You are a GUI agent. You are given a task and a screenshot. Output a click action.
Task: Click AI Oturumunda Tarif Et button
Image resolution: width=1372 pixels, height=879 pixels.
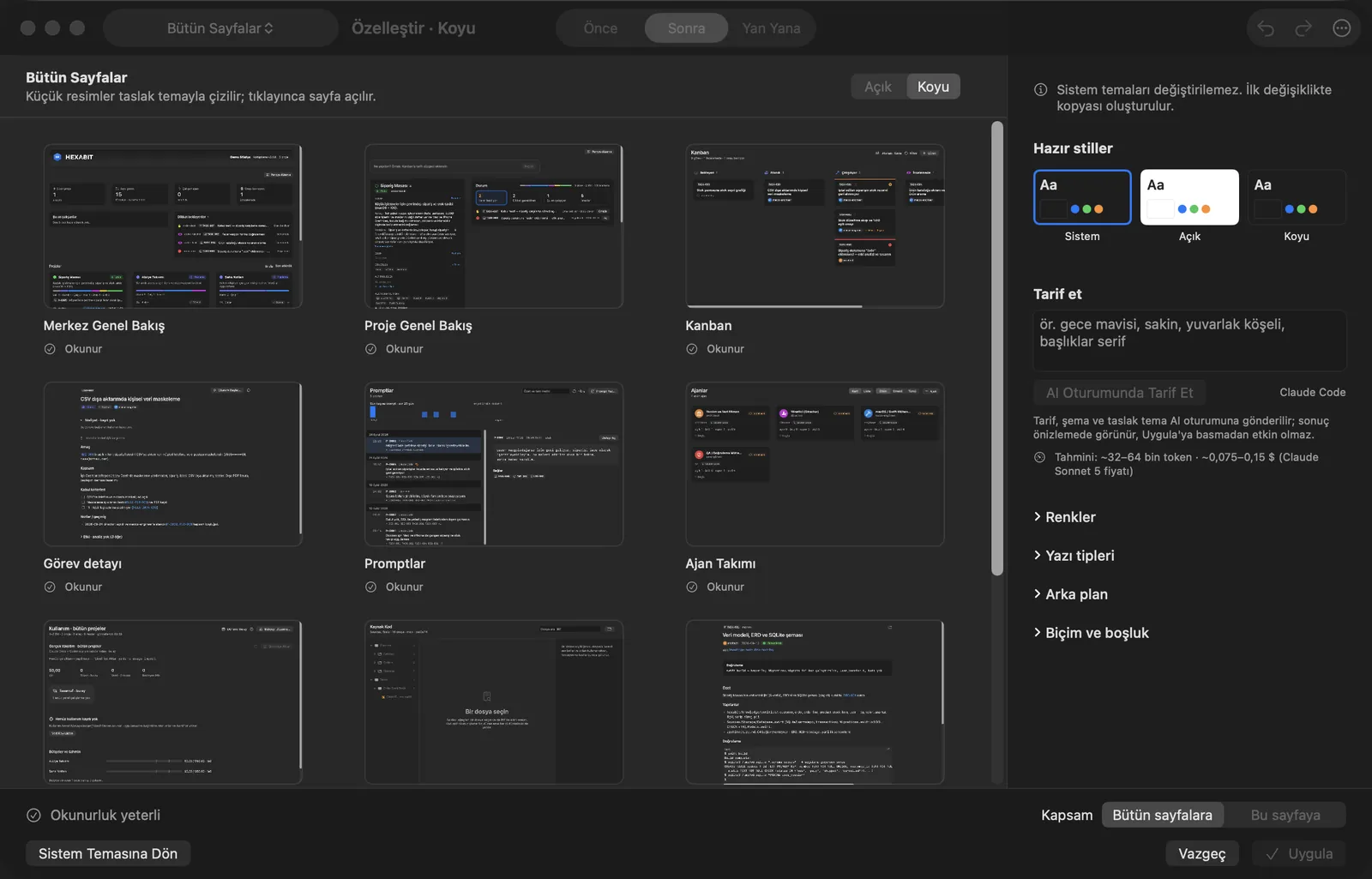click(x=1119, y=393)
